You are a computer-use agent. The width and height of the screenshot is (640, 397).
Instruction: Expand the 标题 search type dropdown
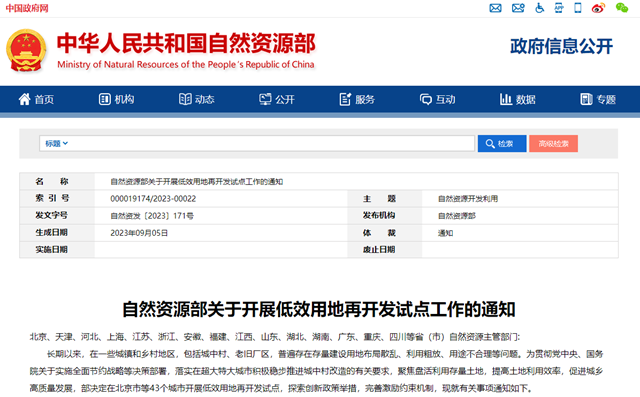pos(56,144)
